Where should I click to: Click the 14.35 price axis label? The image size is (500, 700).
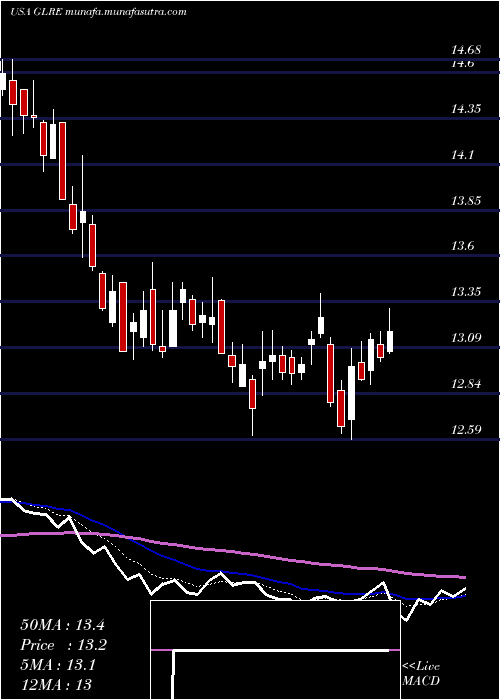[x=466, y=109]
